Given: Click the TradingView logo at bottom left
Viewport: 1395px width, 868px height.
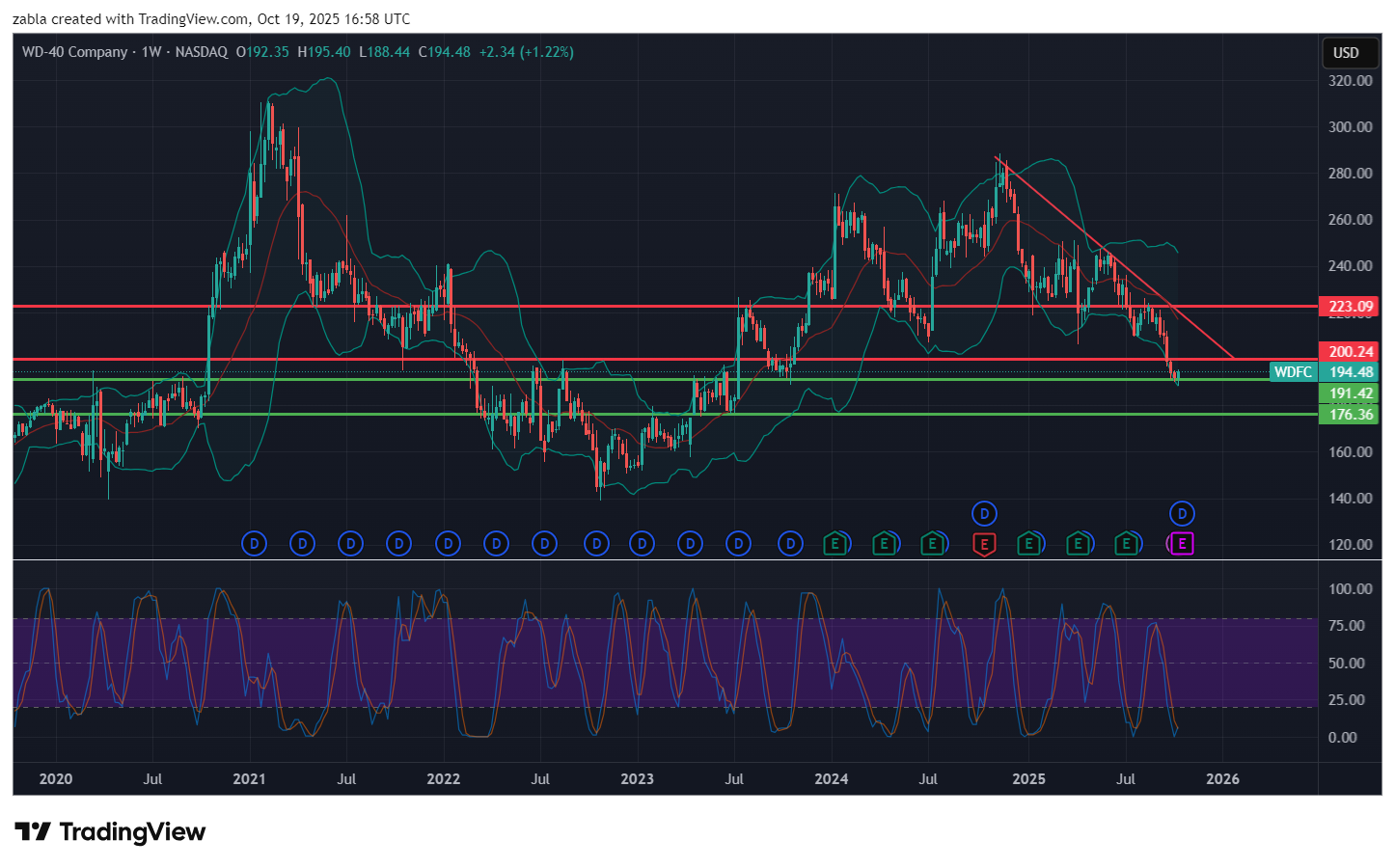Looking at the screenshot, I should tap(110, 831).
